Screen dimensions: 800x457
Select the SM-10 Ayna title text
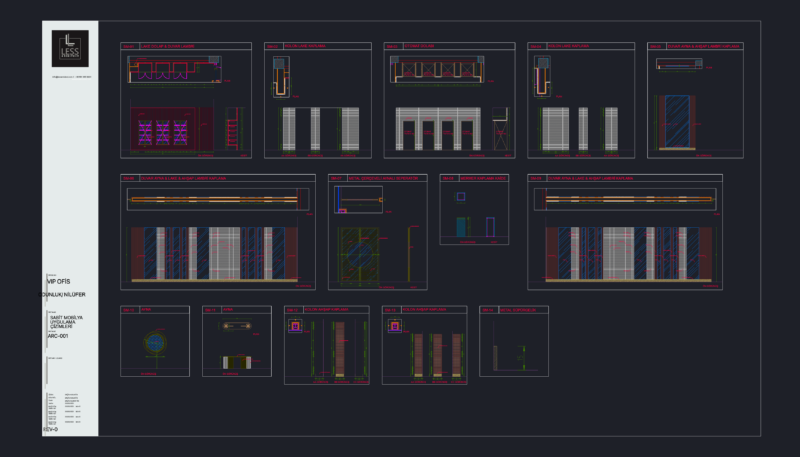[146, 310]
